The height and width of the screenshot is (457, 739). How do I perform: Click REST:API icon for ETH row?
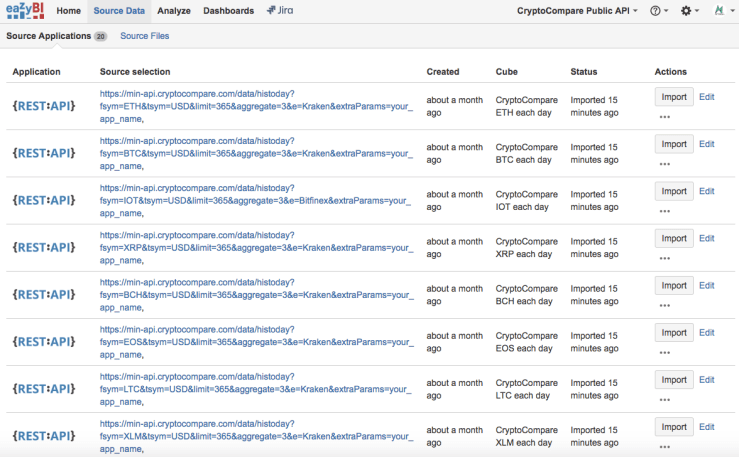[43, 106]
